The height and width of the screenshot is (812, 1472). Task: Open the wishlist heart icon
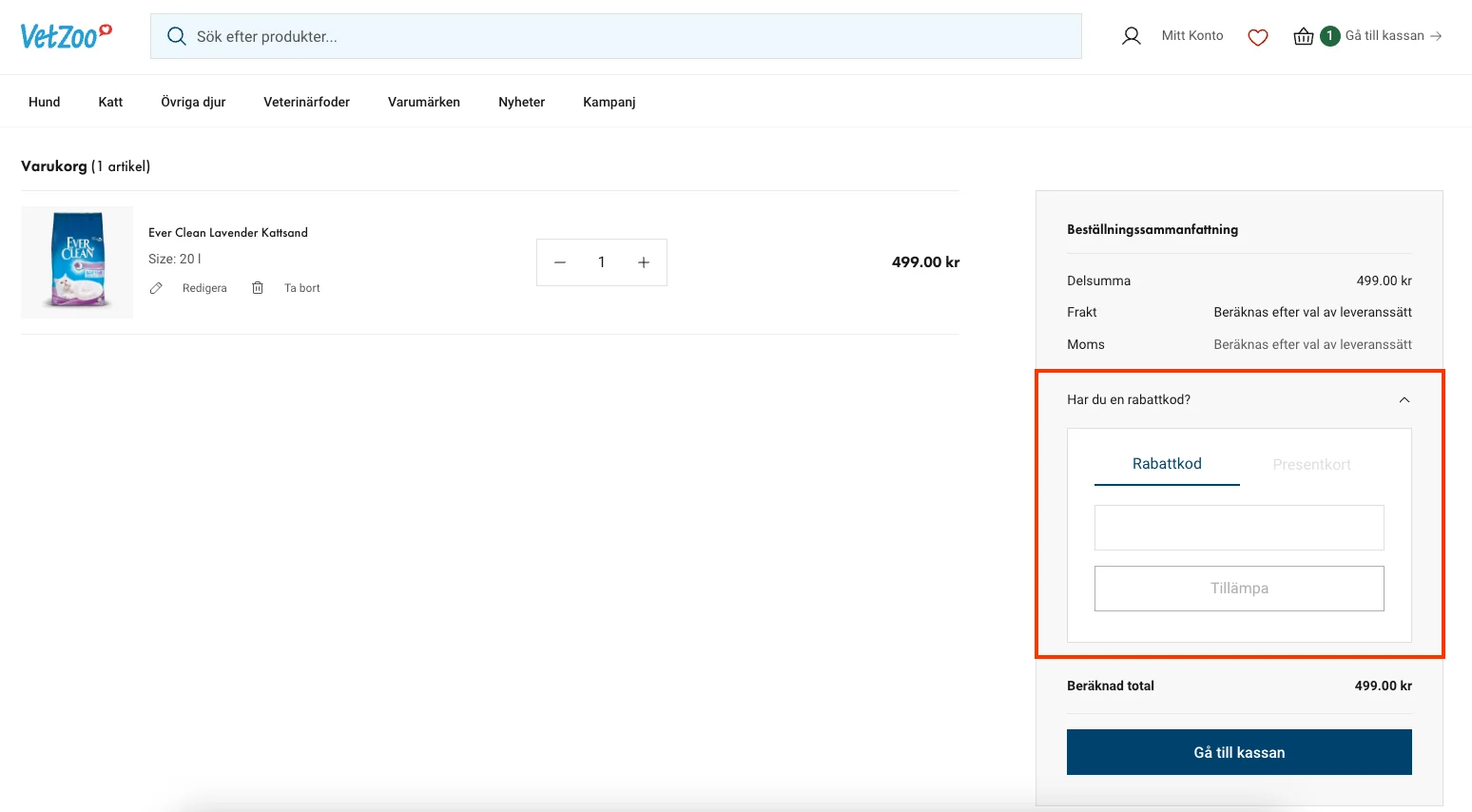[x=1257, y=37]
